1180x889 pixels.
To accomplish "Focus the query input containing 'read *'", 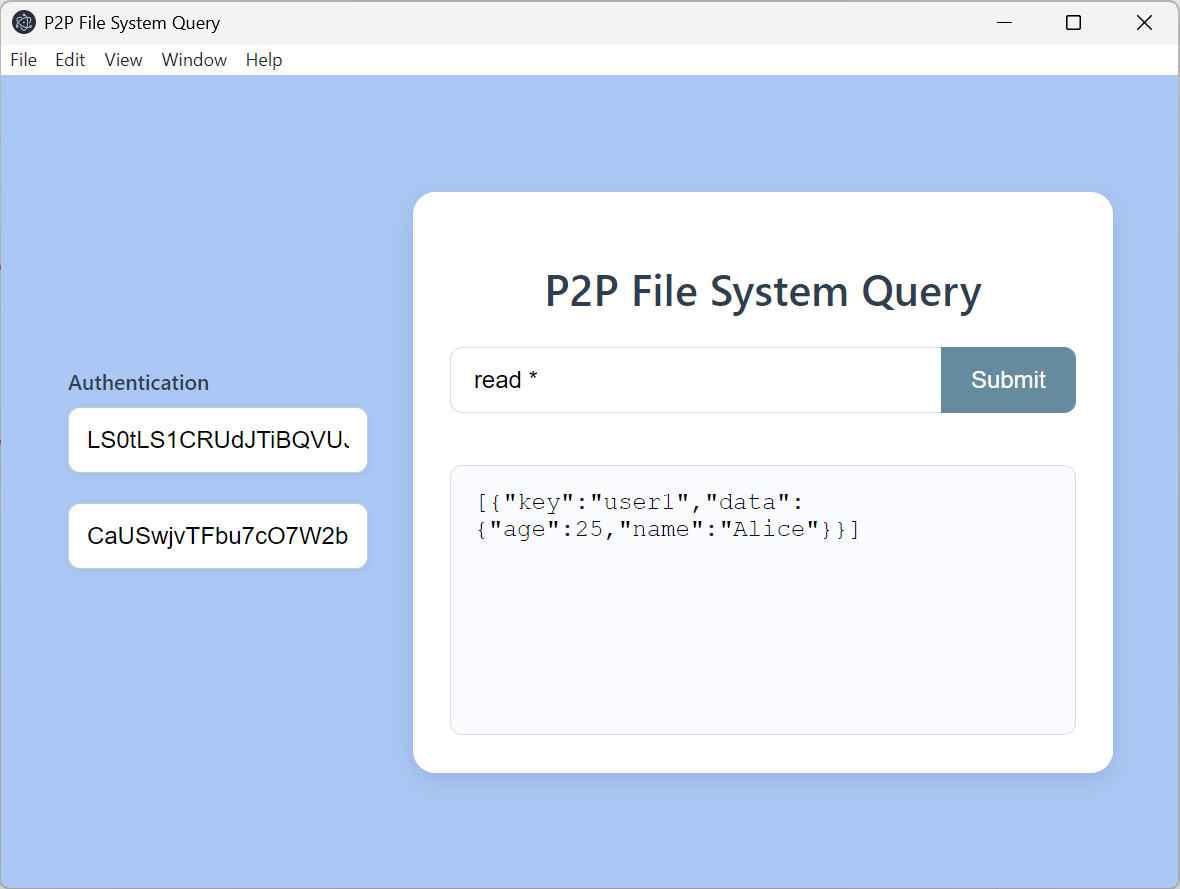I will click(695, 380).
